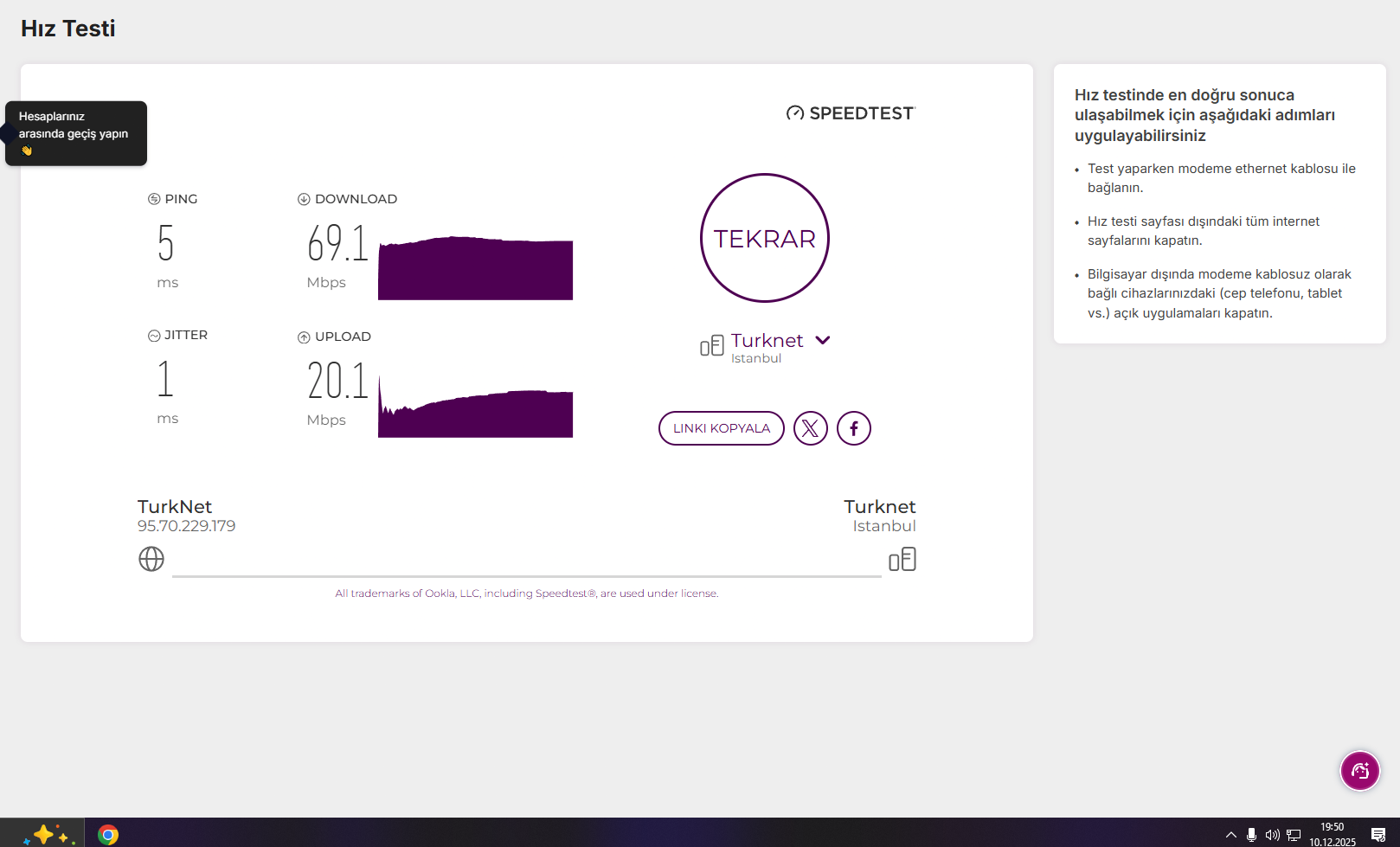The image size is (1400, 847).
Task: Show hidden system tray icons
Action: (x=1231, y=835)
